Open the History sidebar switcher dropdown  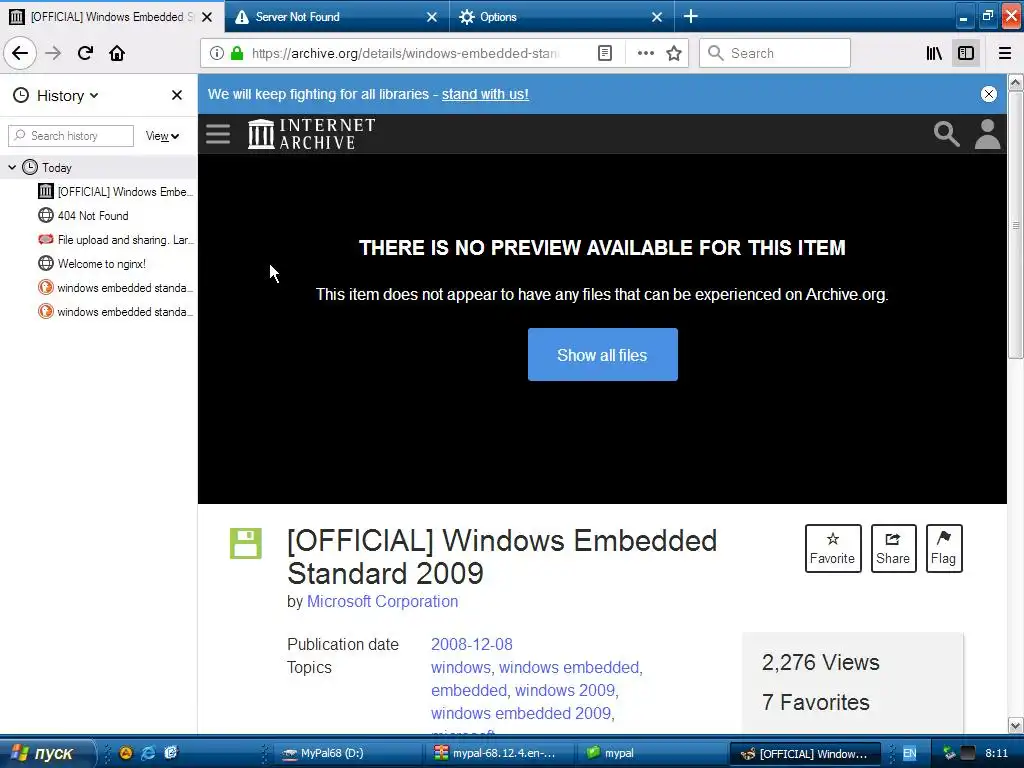click(57, 95)
